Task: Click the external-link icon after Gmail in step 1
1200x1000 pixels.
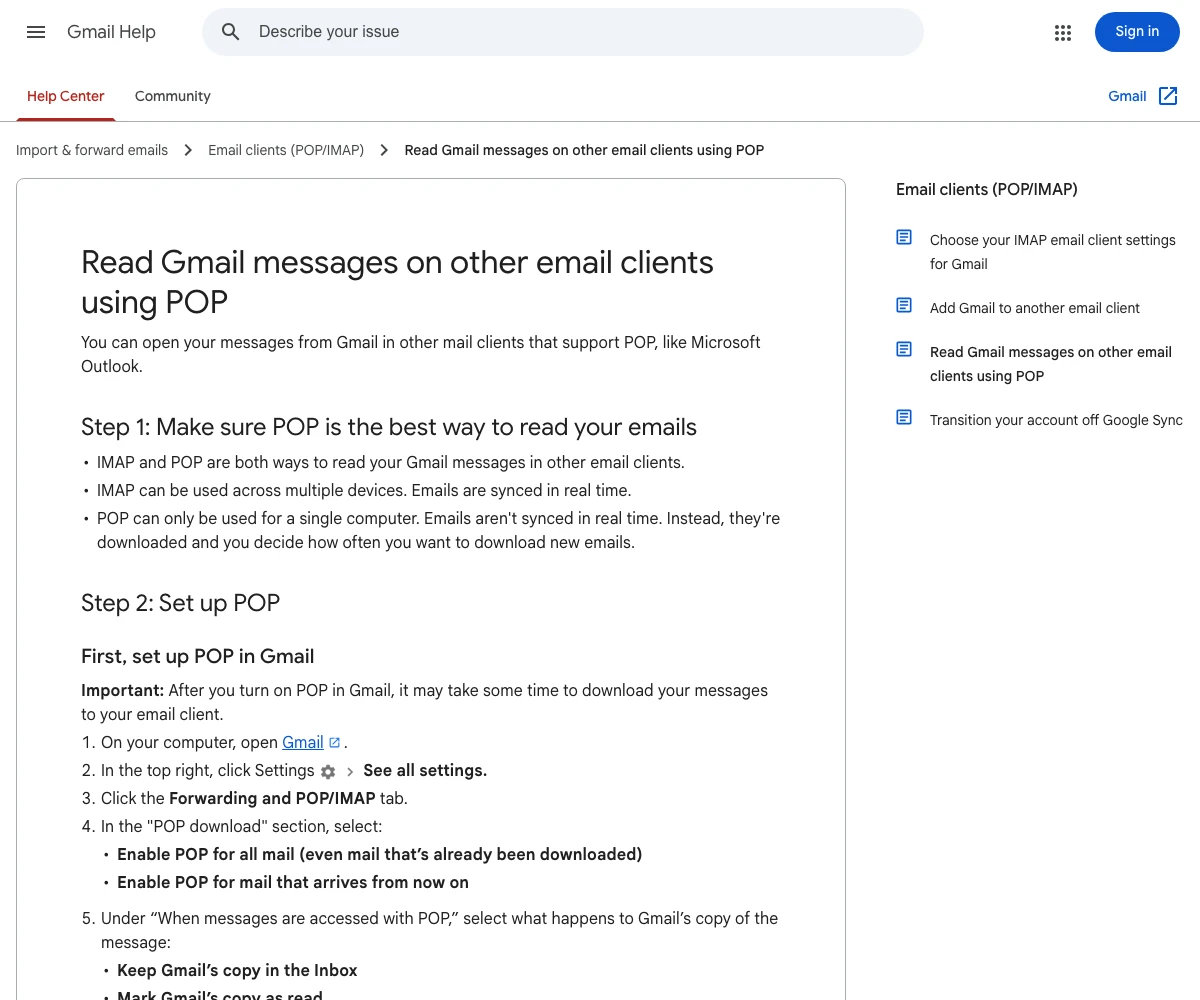Action: pos(335,742)
